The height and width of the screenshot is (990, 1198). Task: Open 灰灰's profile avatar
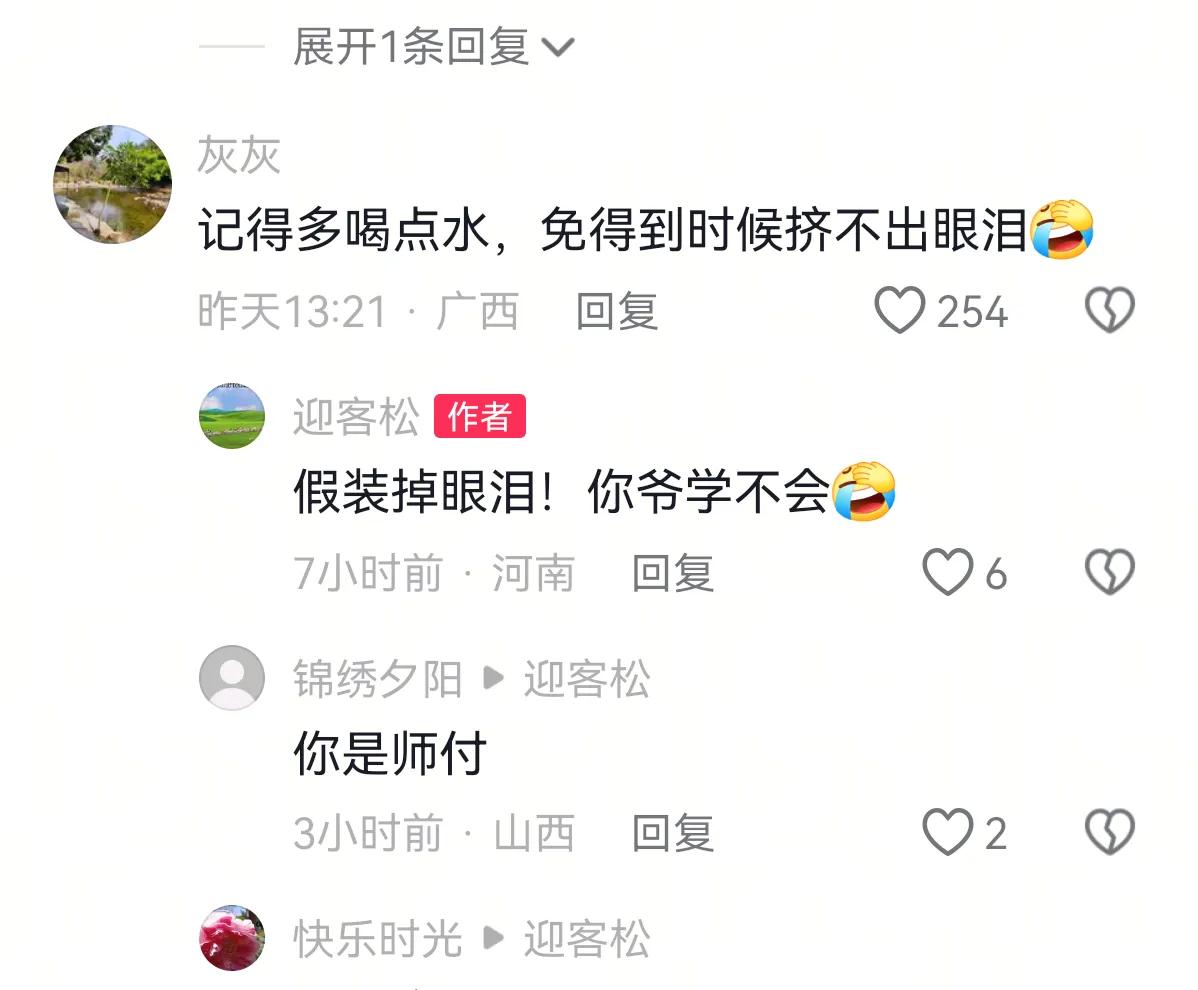[x=112, y=184]
